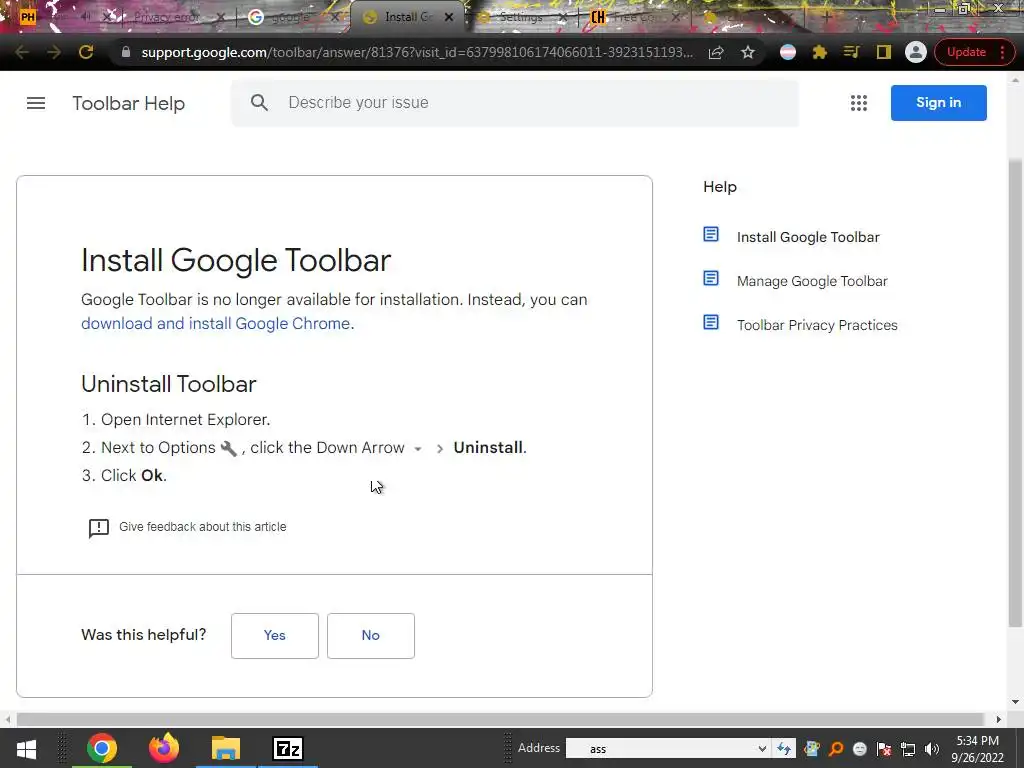Open the Extensions puzzle menu
Screen dimensions: 1024x768
[820, 52]
